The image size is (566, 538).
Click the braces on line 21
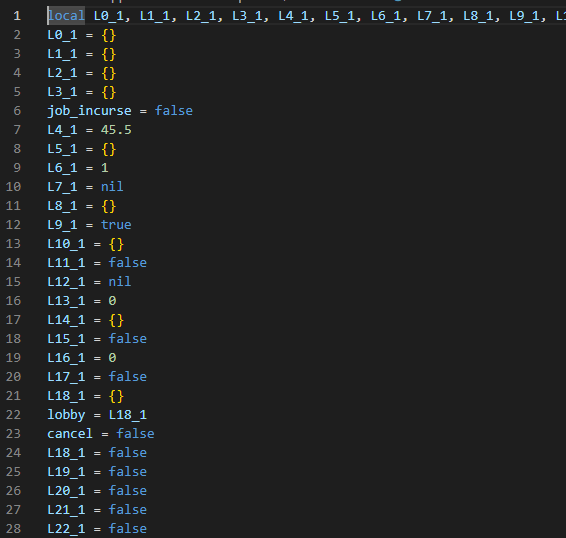116,396
